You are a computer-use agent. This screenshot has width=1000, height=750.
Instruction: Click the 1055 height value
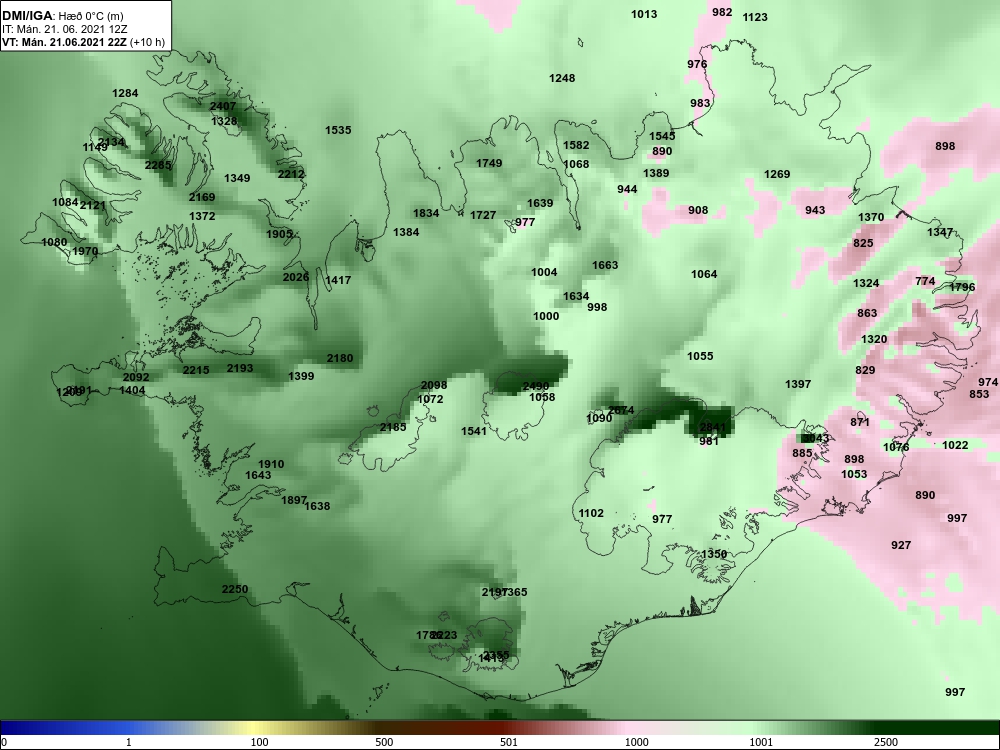pyautogui.click(x=700, y=356)
